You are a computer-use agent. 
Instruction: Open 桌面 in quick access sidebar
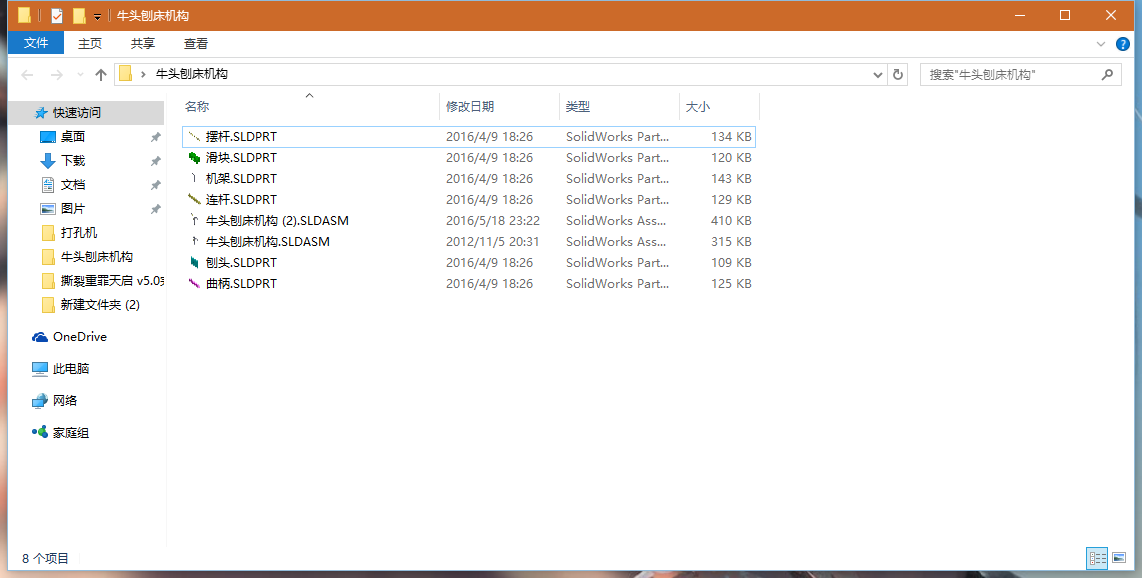click(73, 137)
